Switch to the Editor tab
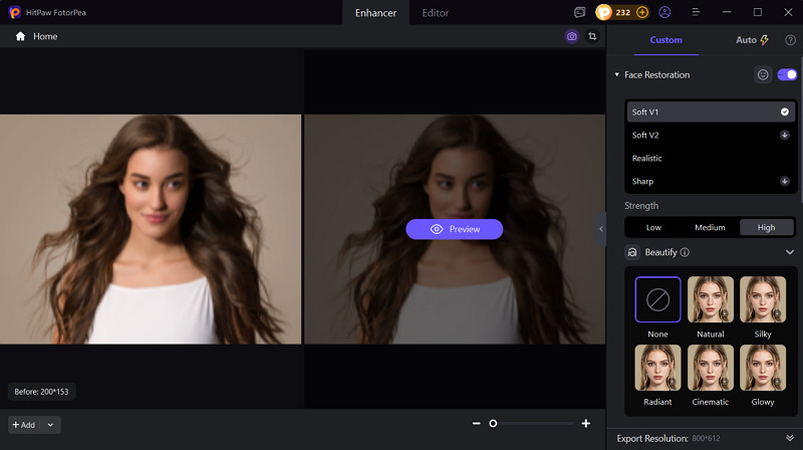The width and height of the screenshot is (803, 450). click(435, 13)
